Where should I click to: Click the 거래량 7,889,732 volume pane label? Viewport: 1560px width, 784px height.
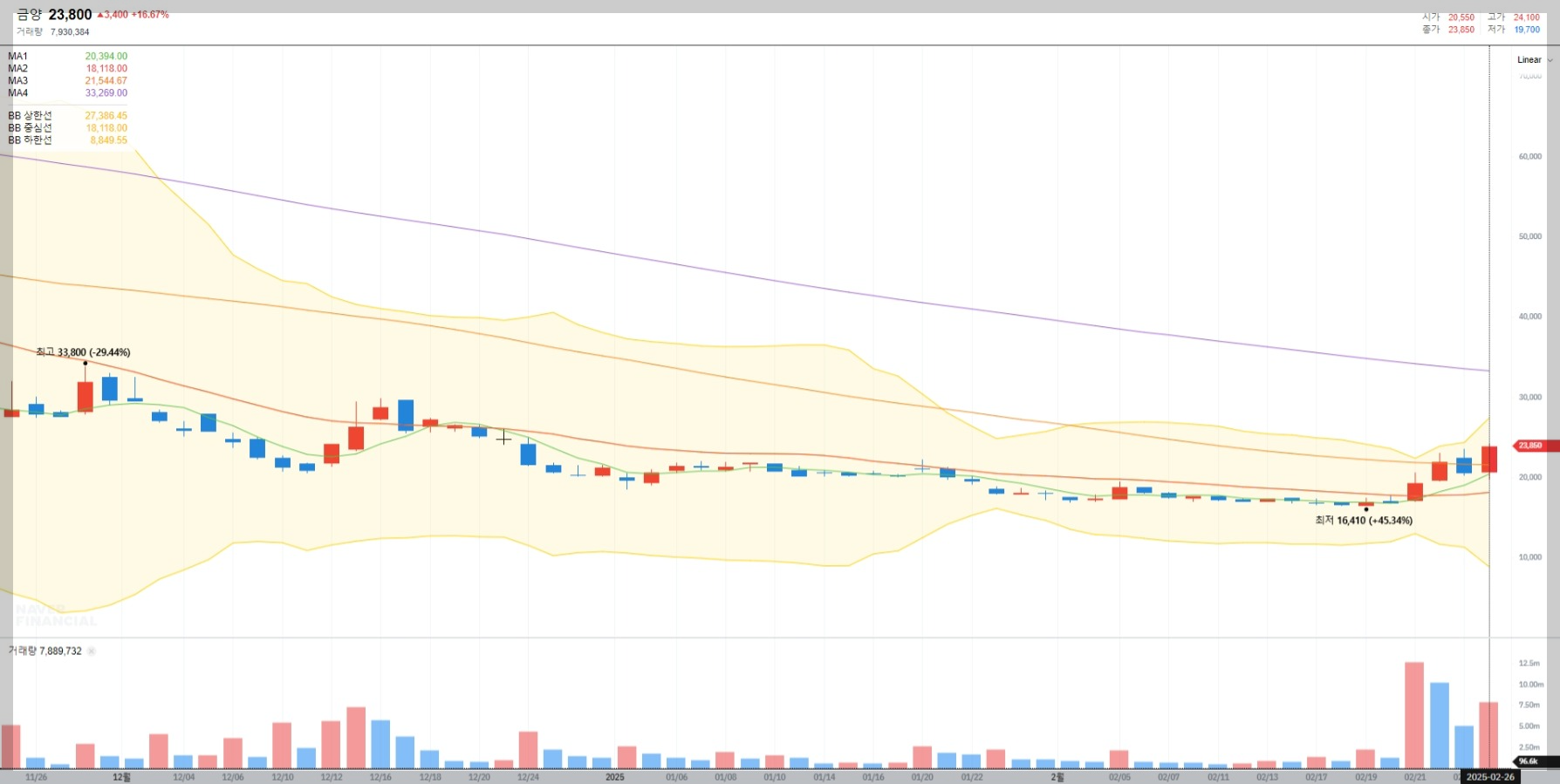(45, 651)
